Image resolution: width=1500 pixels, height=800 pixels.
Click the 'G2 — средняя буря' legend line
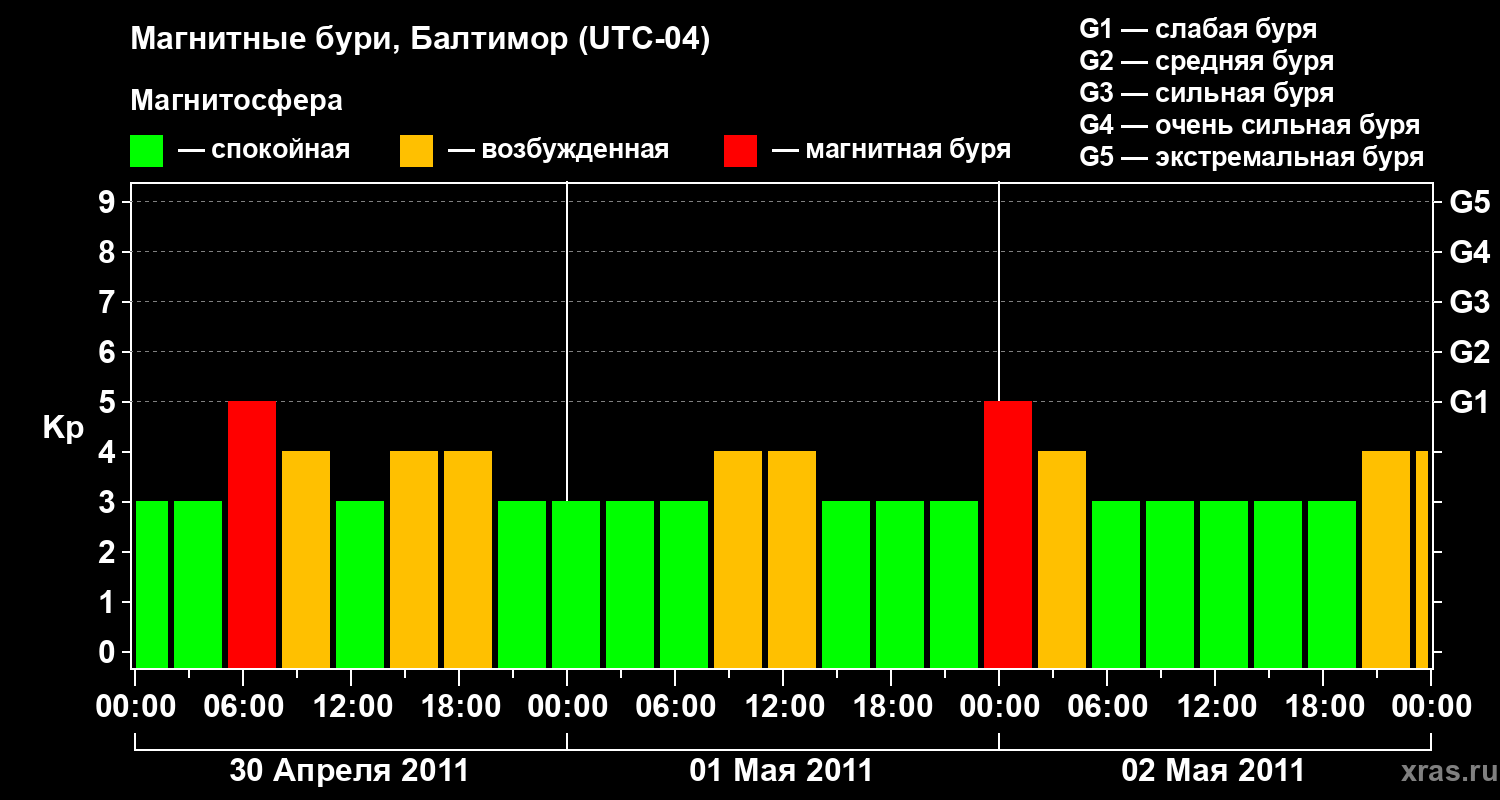coord(1207,61)
